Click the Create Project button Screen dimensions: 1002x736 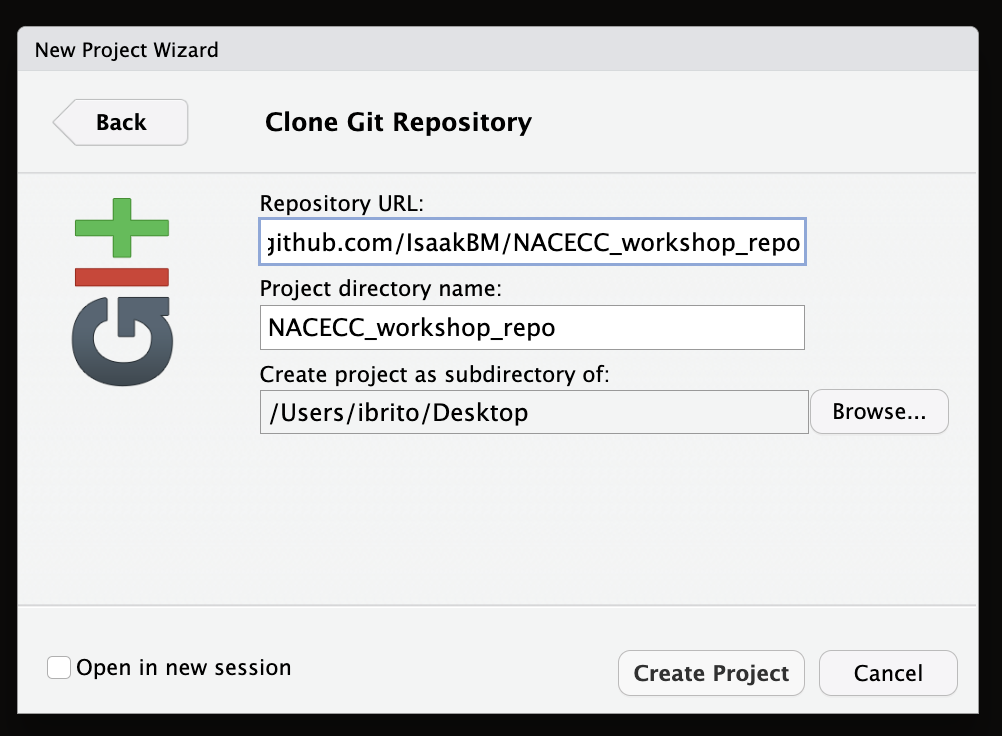point(711,673)
